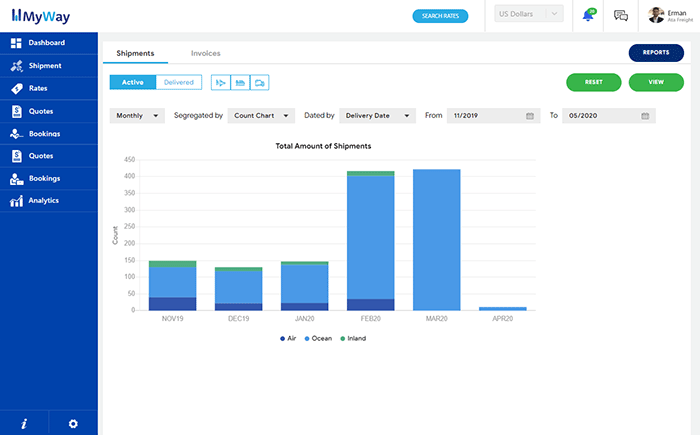Click the Rates tag icon

(x=17, y=88)
